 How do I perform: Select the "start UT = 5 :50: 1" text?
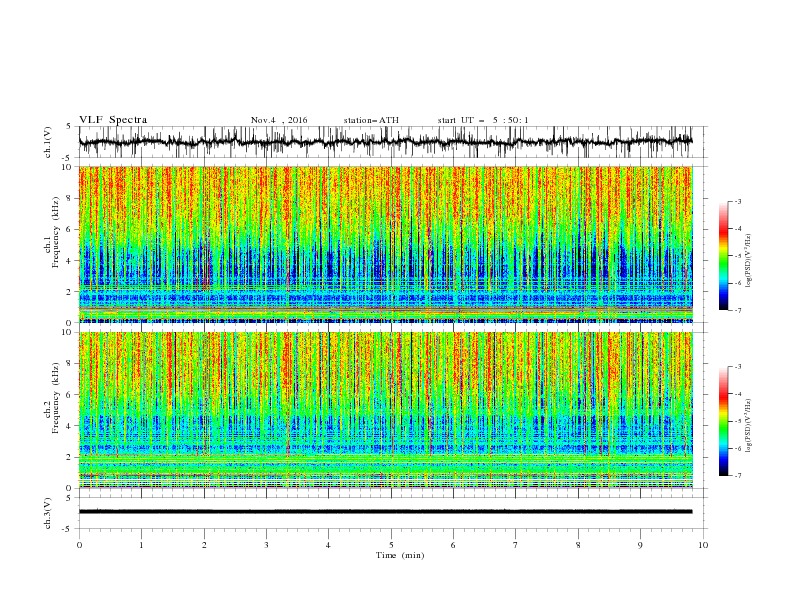[483, 120]
